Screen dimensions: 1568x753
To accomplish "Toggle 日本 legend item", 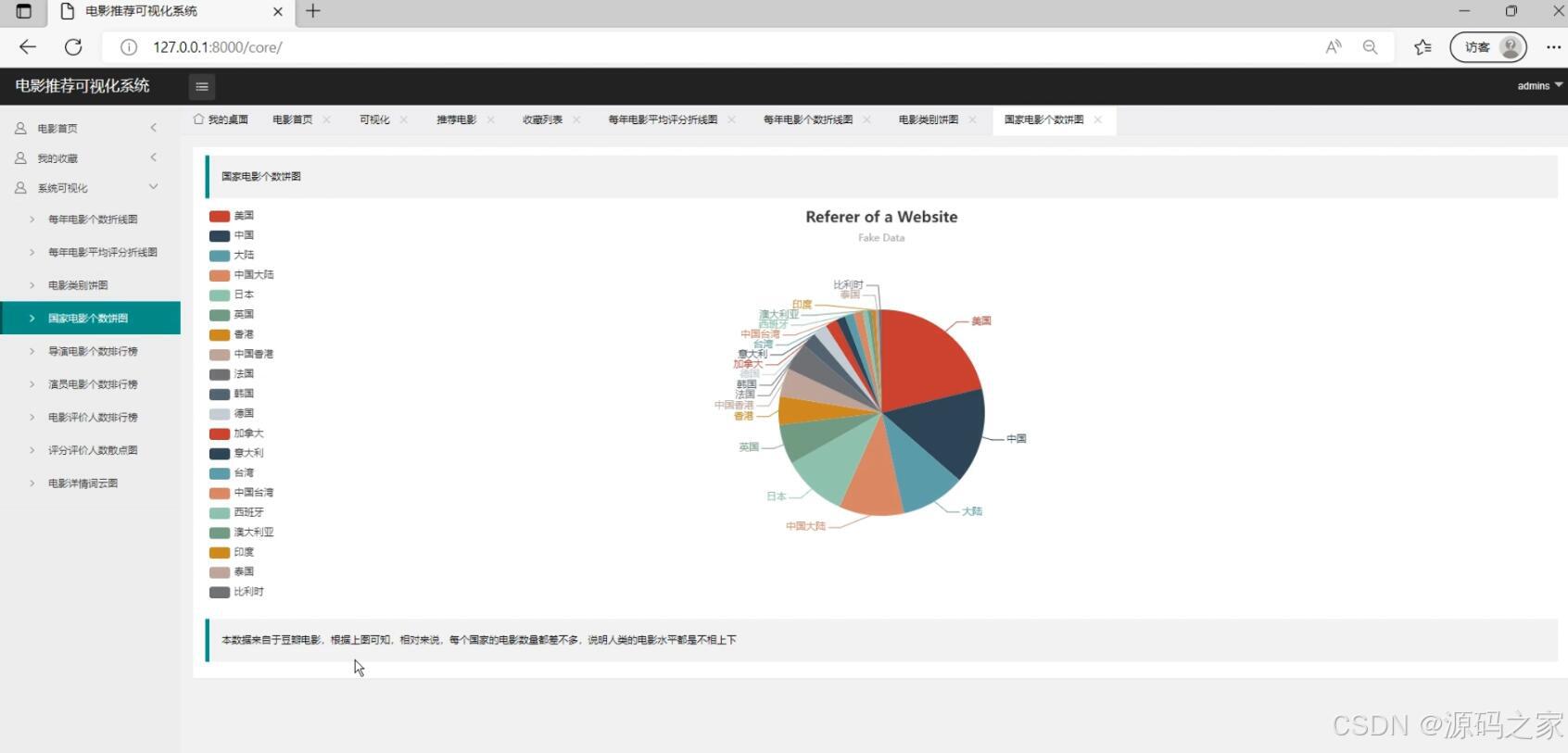I will pyautogui.click(x=232, y=295).
